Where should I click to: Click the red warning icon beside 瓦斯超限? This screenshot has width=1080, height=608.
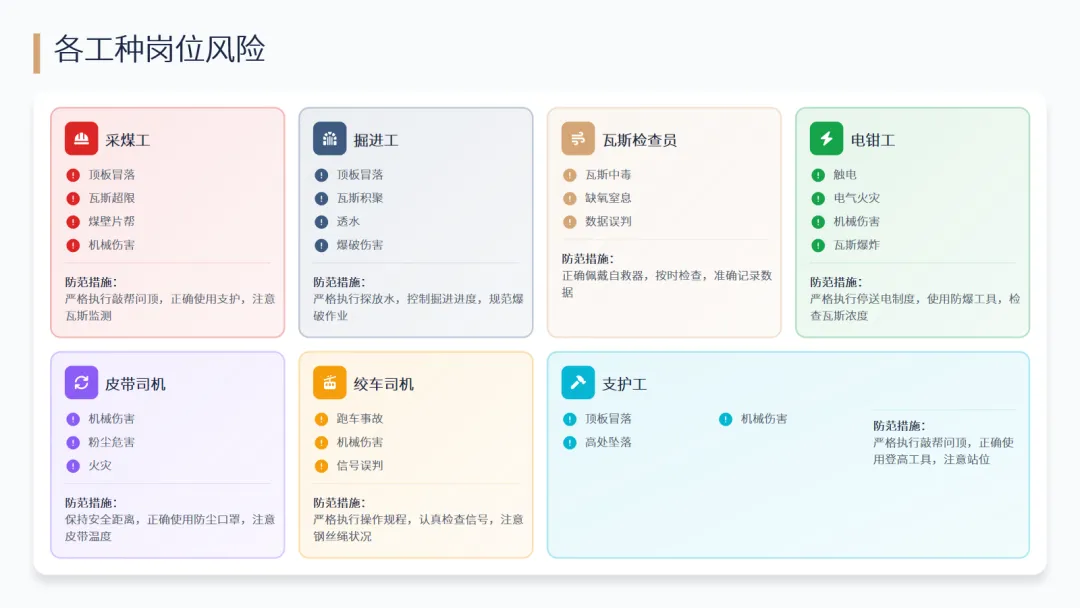(x=73, y=198)
